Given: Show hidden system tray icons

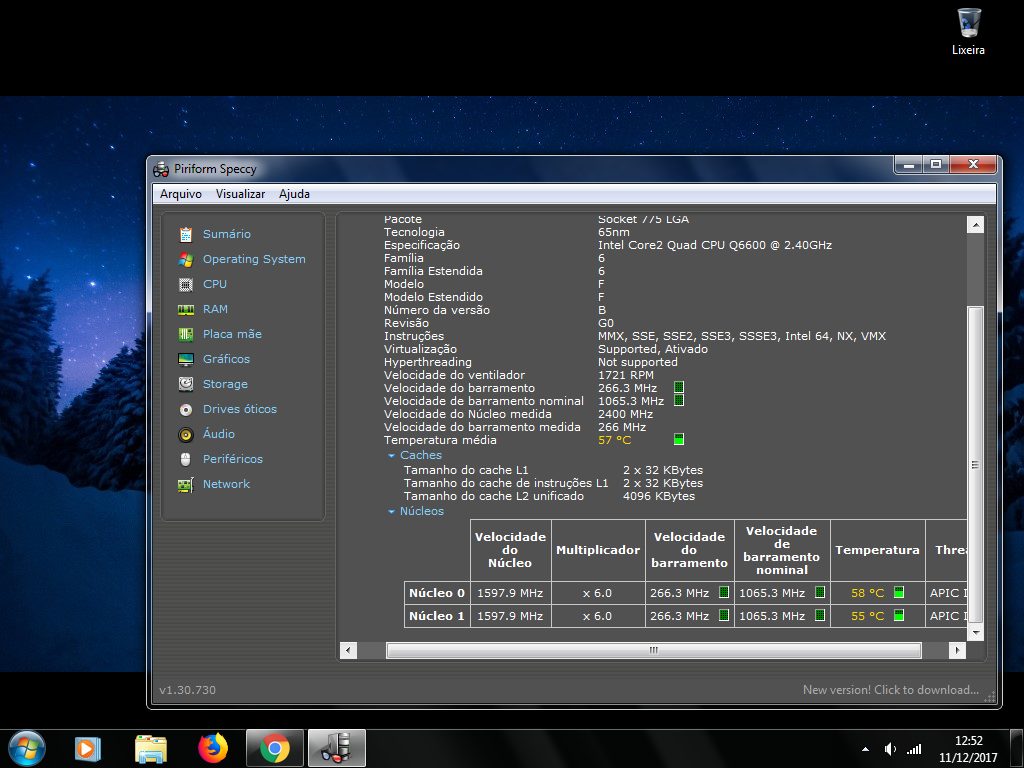Looking at the screenshot, I should [x=865, y=749].
